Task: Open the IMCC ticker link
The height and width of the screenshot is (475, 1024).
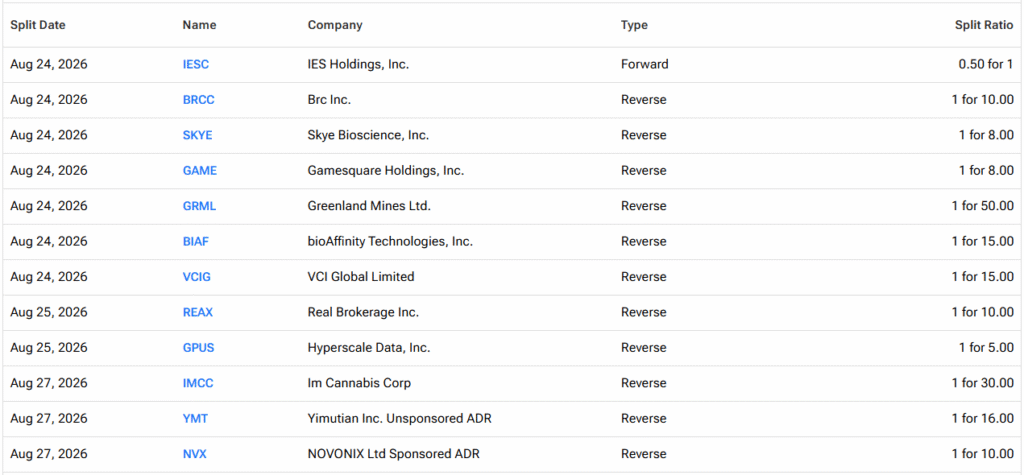Action: 198,383
